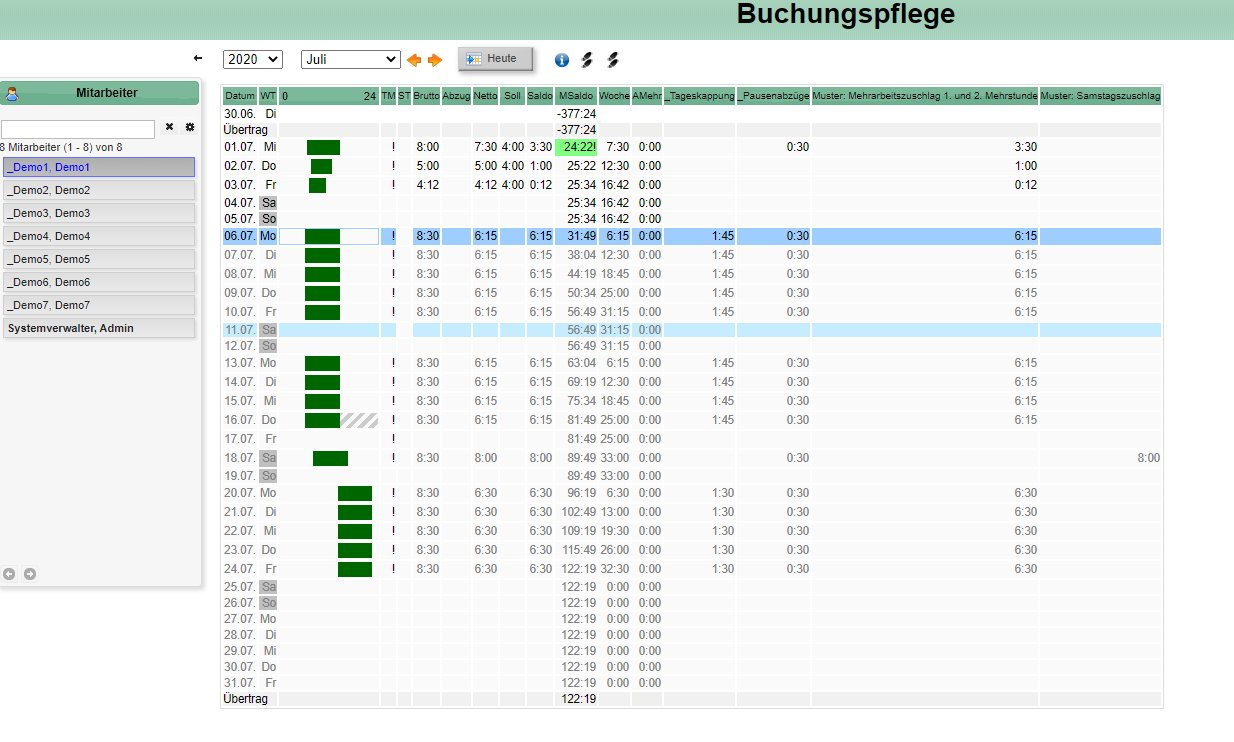The width and height of the screenshot is (1234, 742).
Task: Open the blue info icon
Action: [562, 60]
